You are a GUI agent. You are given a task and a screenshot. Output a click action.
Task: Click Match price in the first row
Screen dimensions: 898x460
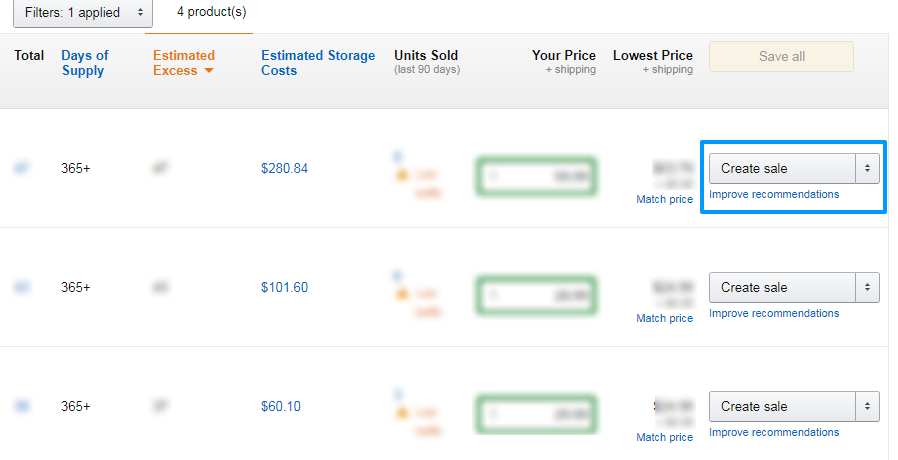click(664, 199)
